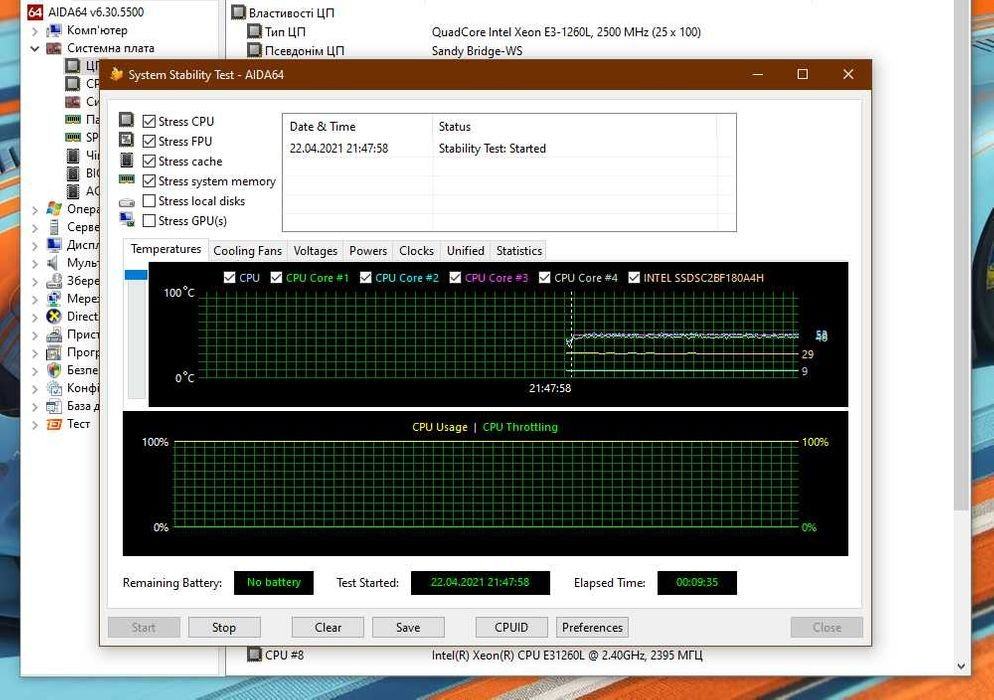
Task: Click the Властивості ЦП header icon
Action: coord(238,12)
